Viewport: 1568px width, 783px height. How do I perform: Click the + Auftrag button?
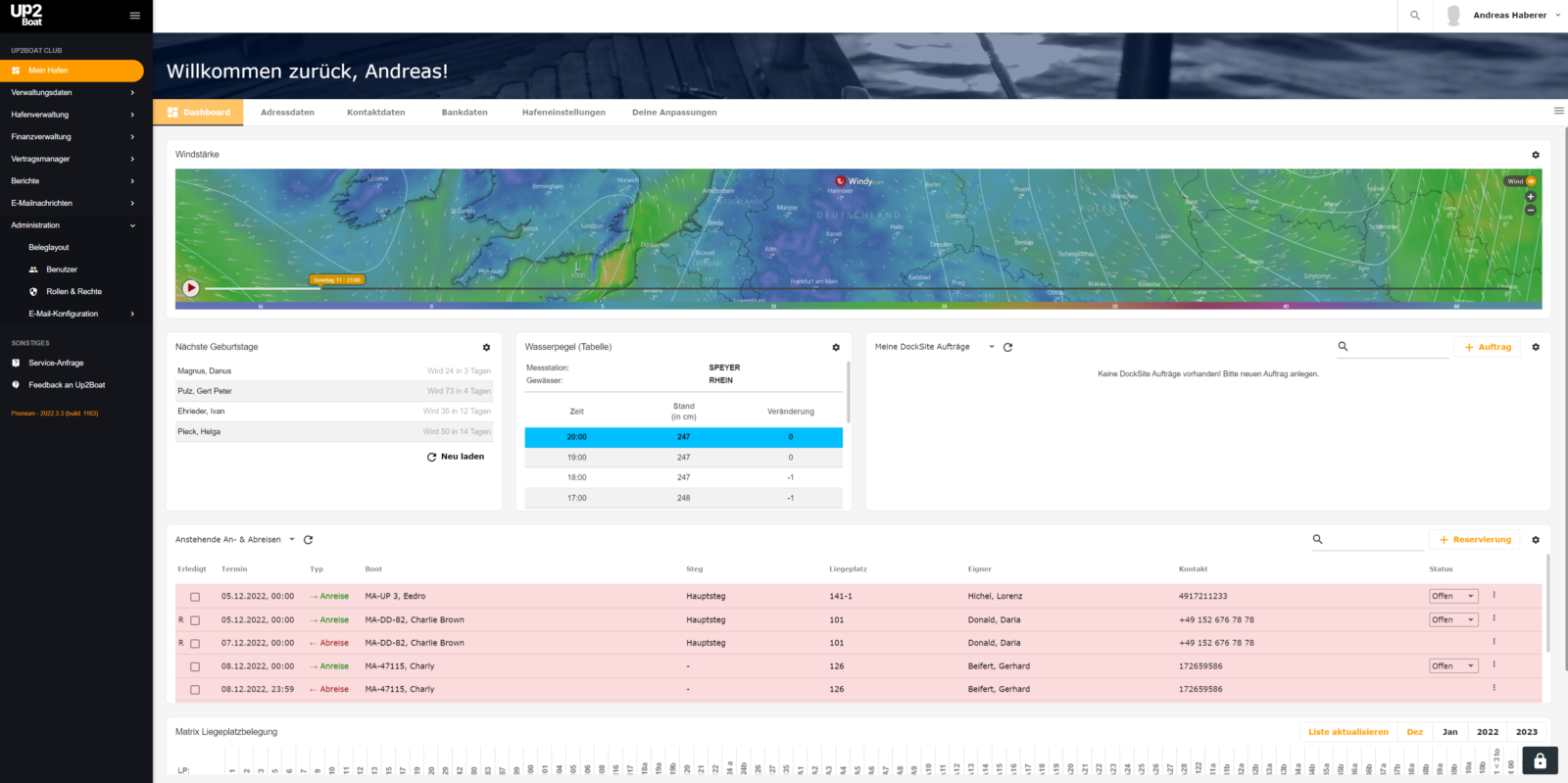pos(1488,347)
